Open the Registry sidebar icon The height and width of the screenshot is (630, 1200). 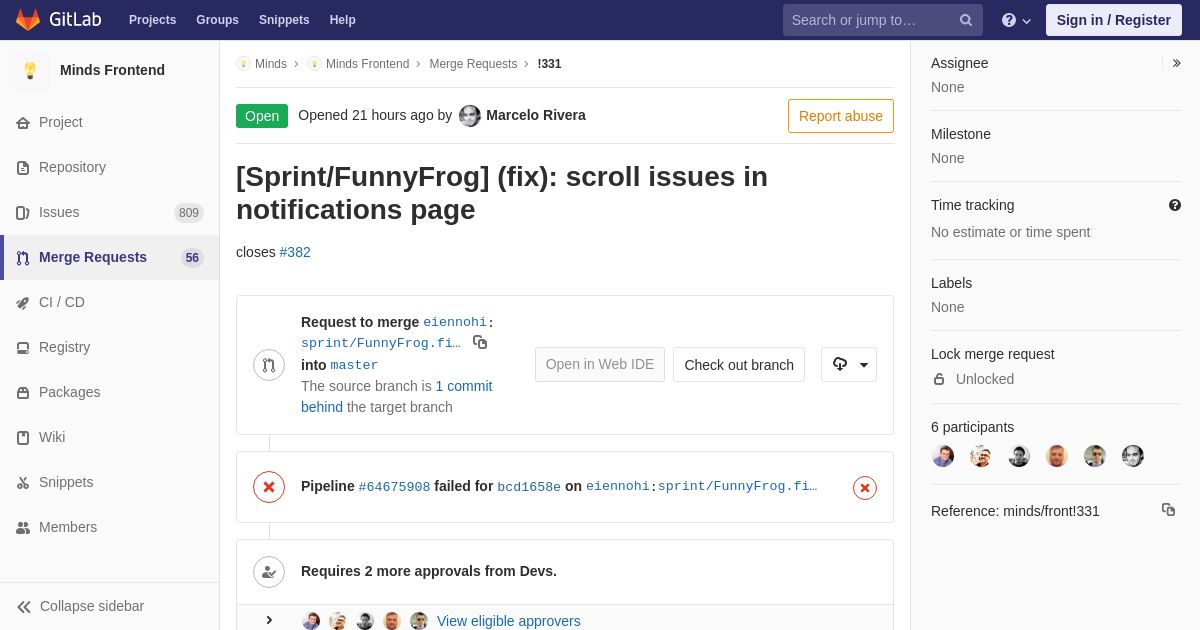coord(23,348)
